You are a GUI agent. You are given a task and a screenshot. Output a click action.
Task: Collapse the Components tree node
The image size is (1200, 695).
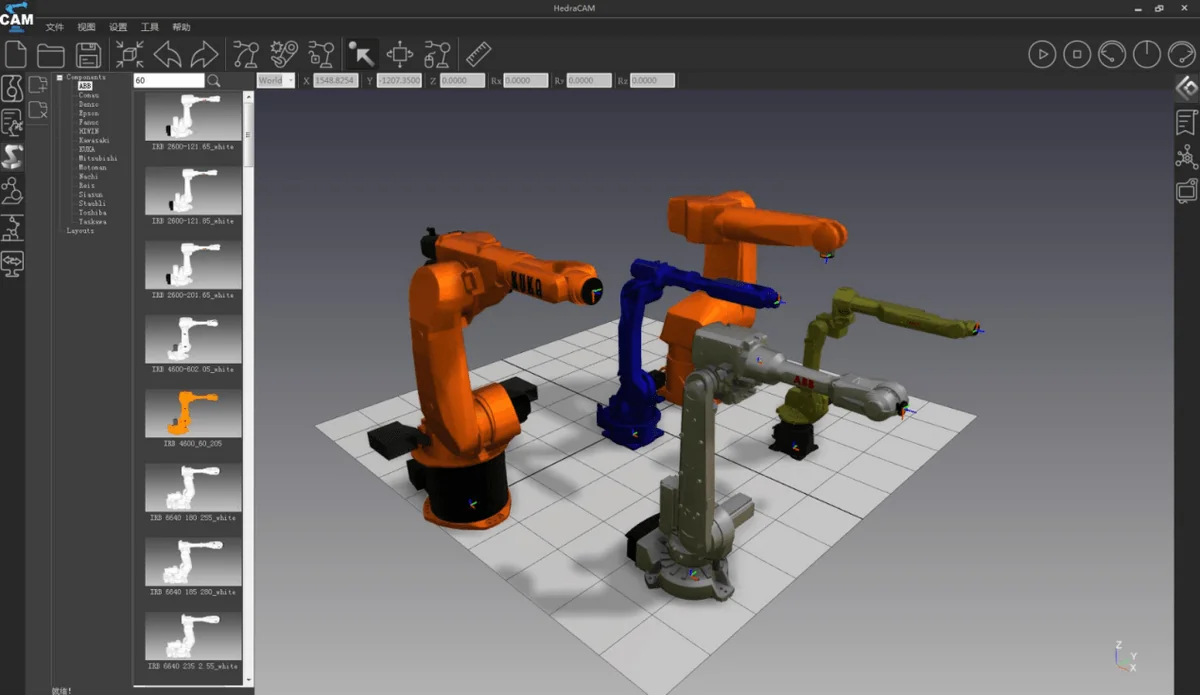[x=60, y=77]
